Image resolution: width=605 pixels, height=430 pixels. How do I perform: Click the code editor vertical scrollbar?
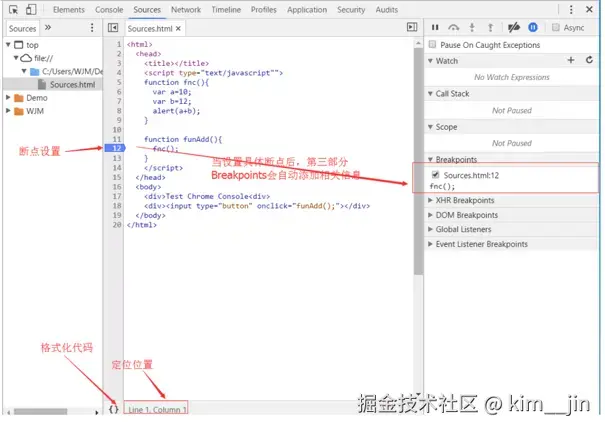click(x=418, y=162)
